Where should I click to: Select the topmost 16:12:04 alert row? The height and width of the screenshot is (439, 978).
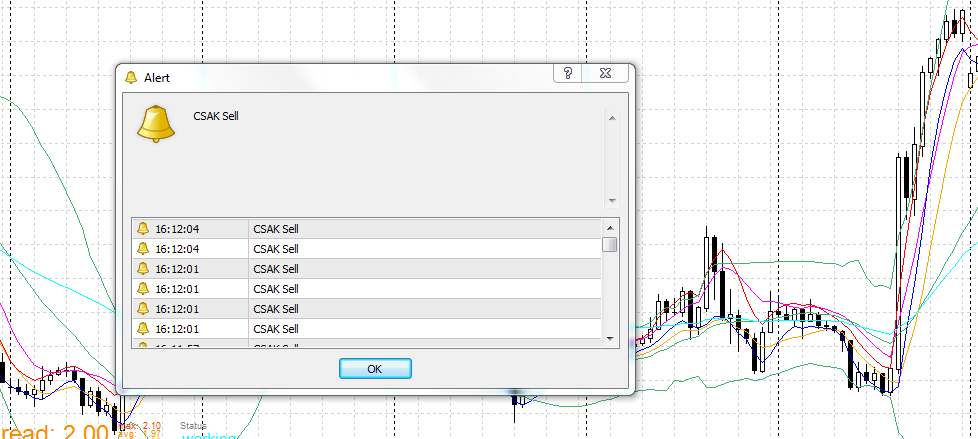click(367, 229)
